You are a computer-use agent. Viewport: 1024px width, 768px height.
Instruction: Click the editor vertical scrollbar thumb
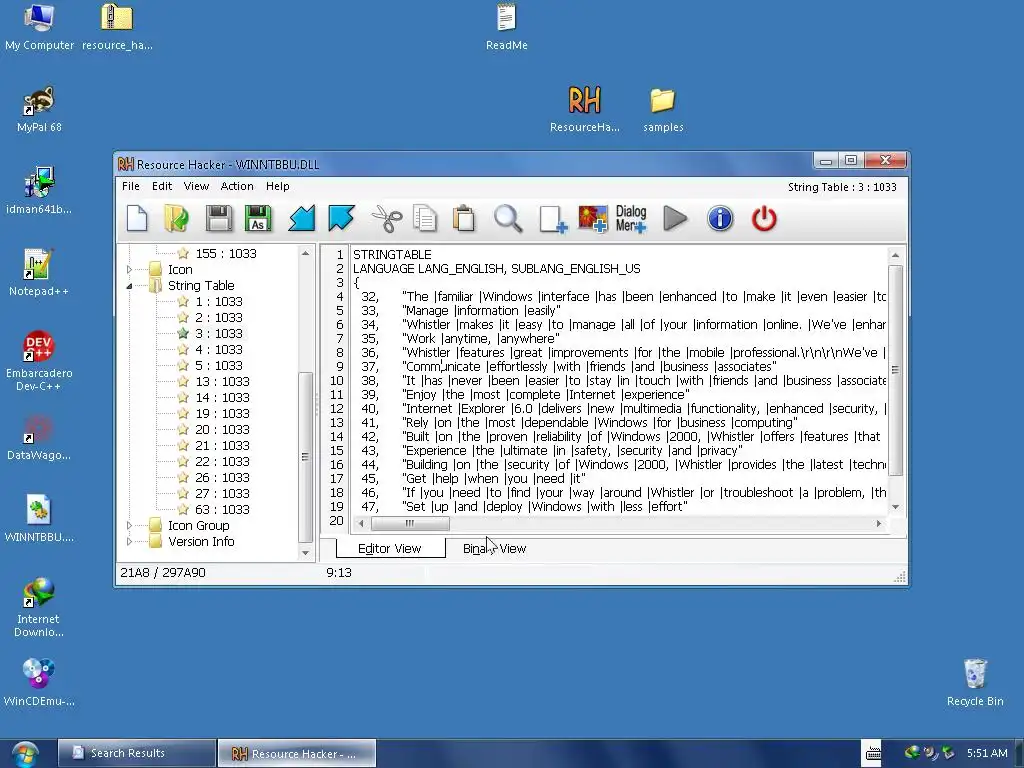tap(895, 370)
